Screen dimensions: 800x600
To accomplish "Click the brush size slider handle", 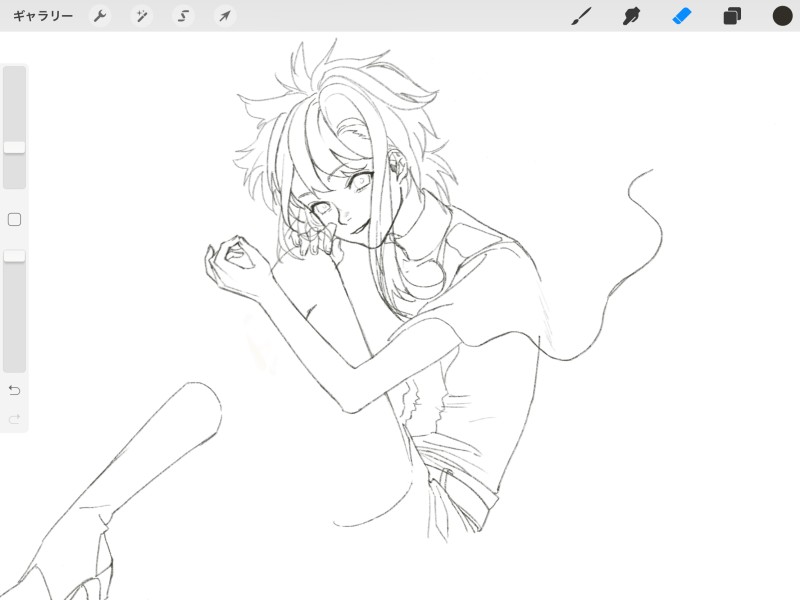I will coord(14,147).
